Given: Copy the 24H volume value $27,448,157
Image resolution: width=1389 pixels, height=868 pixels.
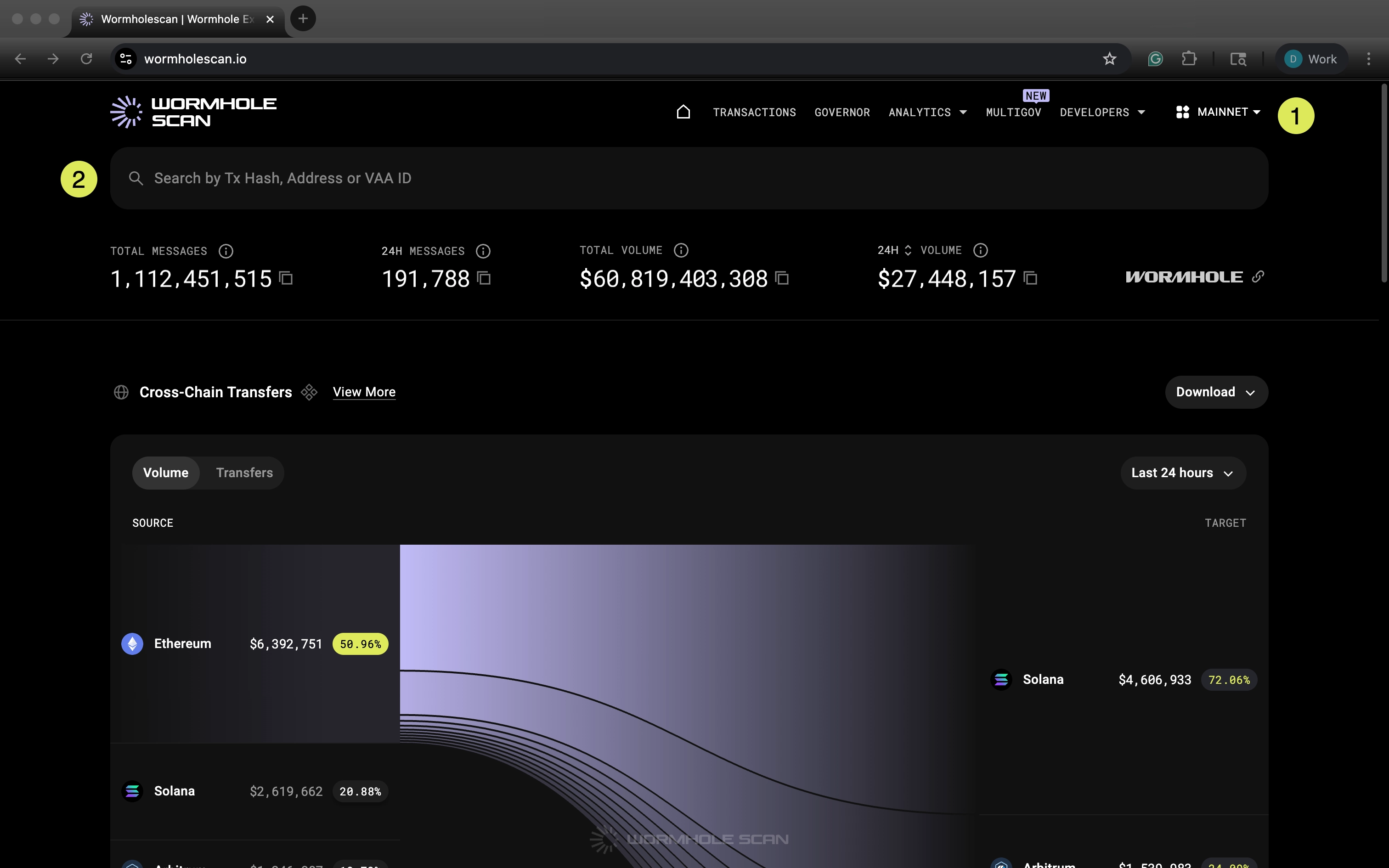Looking at the screenshot, I should [1030, 278].
